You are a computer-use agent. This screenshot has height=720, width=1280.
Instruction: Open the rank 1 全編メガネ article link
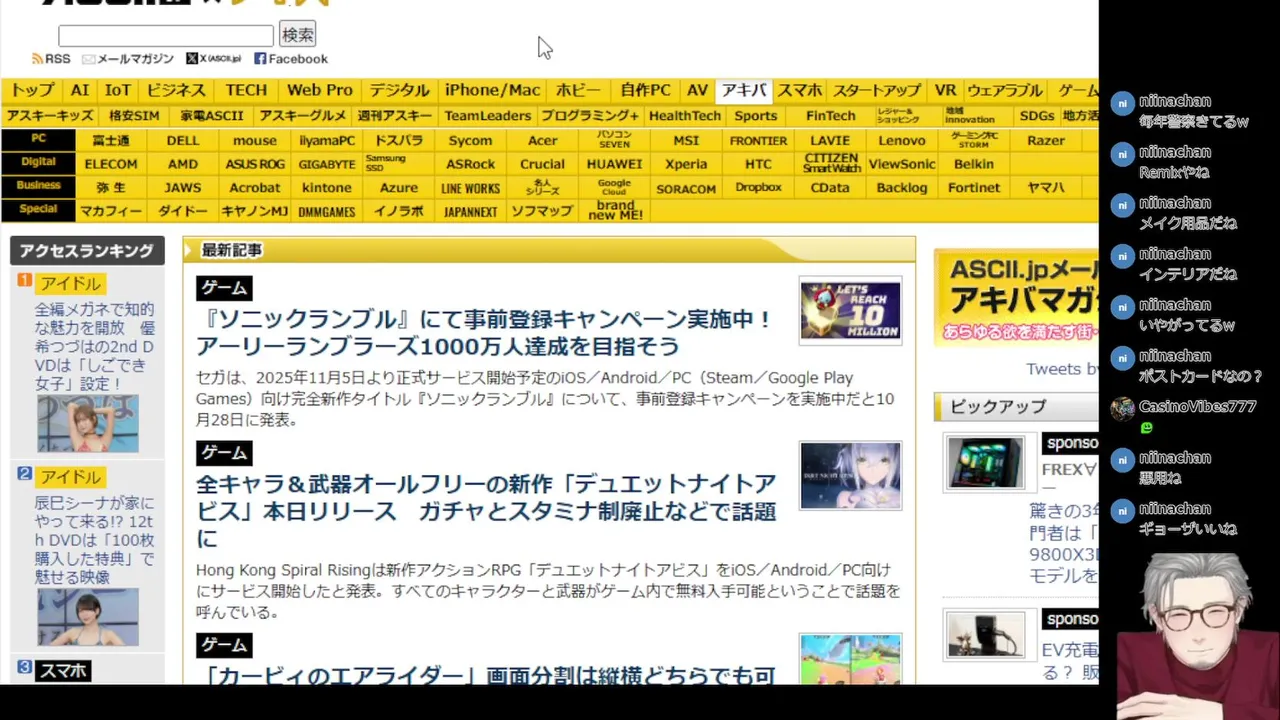95,346
